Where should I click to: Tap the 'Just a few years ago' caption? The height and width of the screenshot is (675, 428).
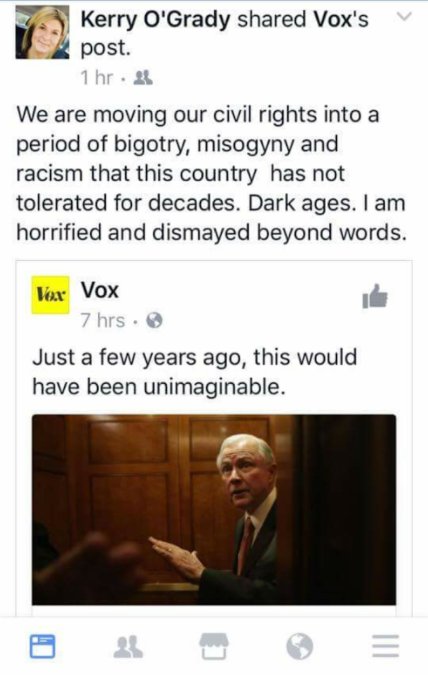point(195,372)
